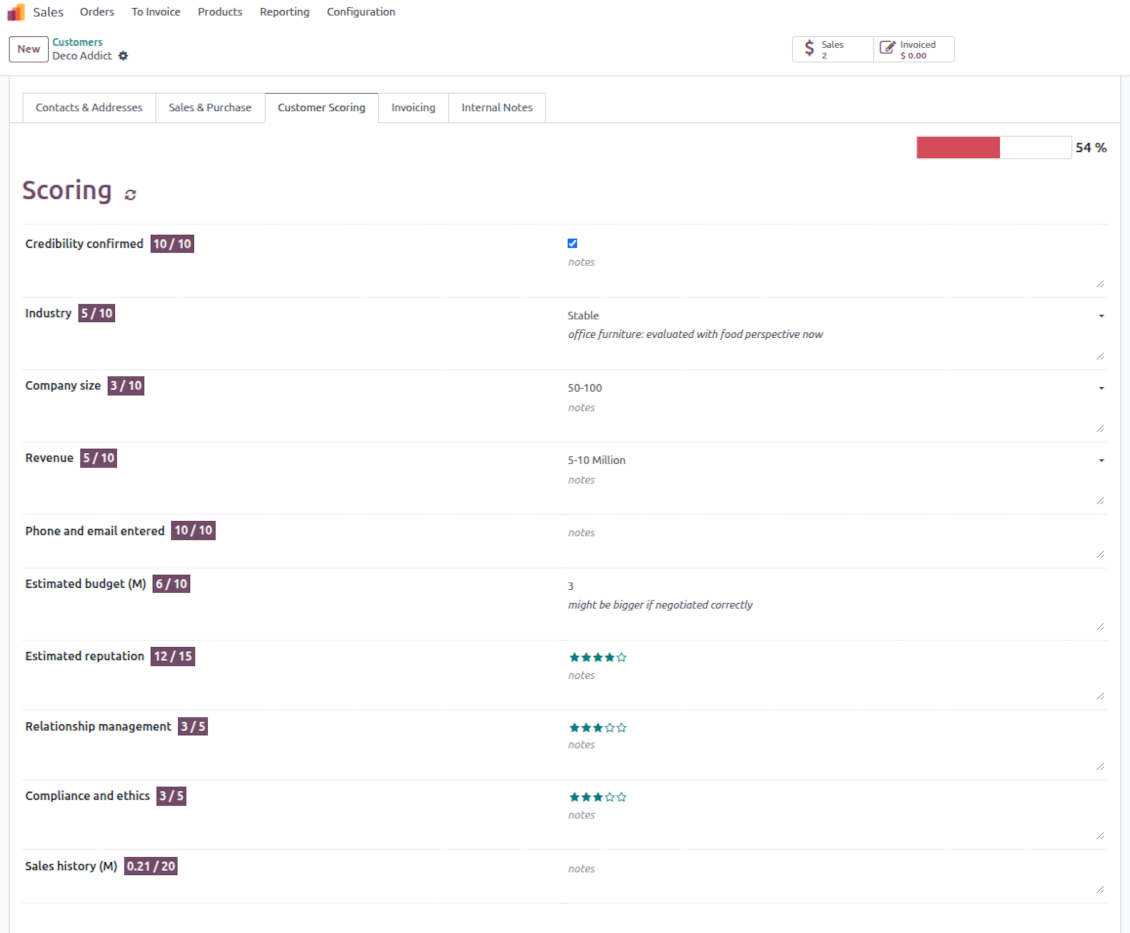
Task: Click fourth star of Relationship management
Action: coord(610,727)
